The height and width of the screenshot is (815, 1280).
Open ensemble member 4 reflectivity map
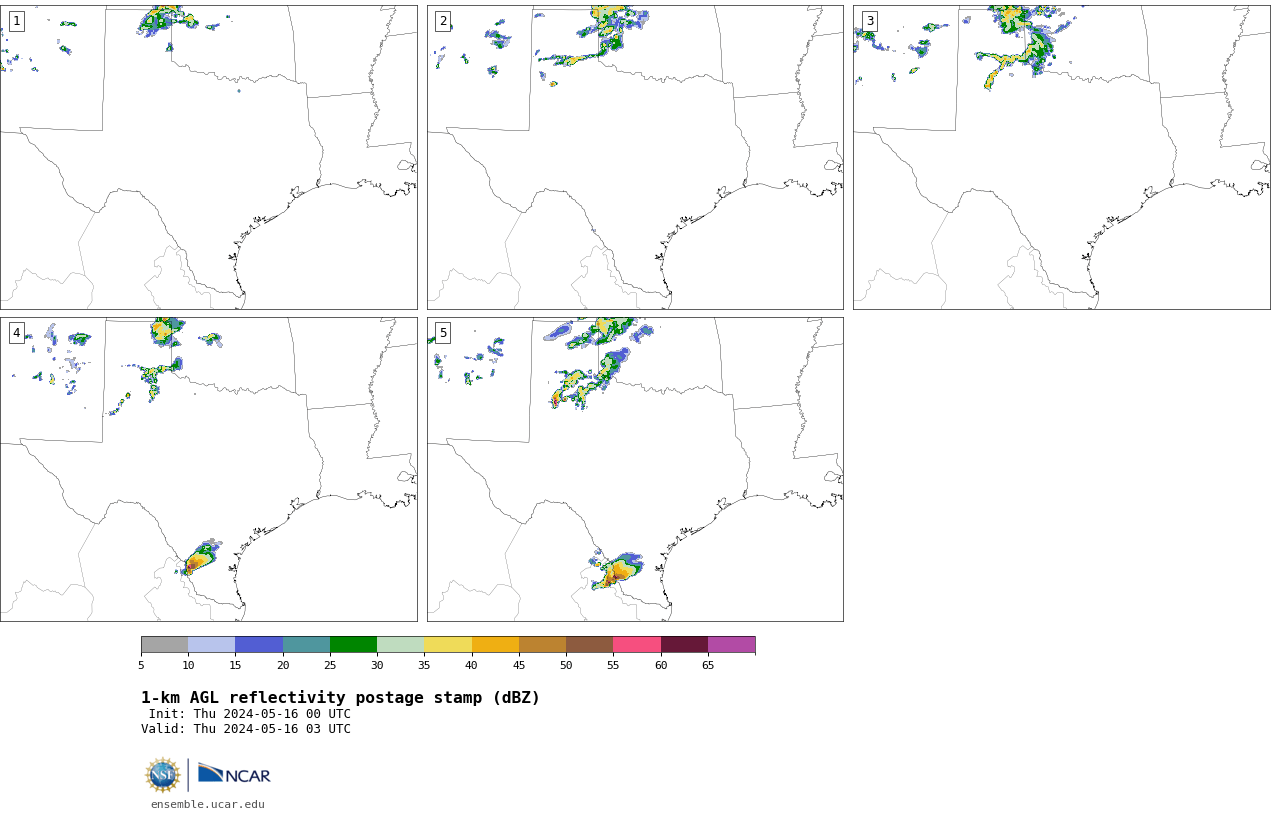pos(208,469)
